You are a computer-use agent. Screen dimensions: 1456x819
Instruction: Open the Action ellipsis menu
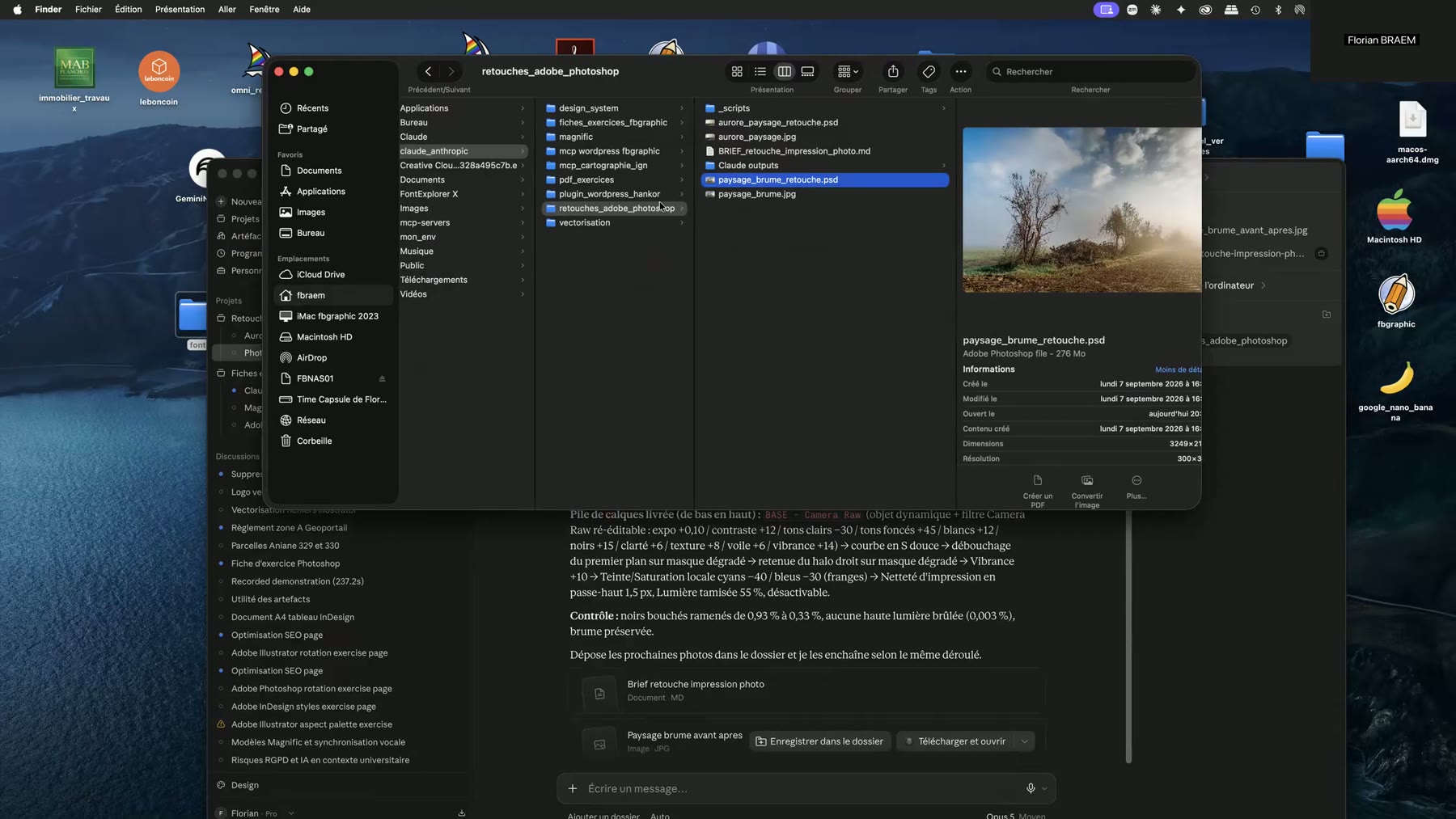pos(961,71)
